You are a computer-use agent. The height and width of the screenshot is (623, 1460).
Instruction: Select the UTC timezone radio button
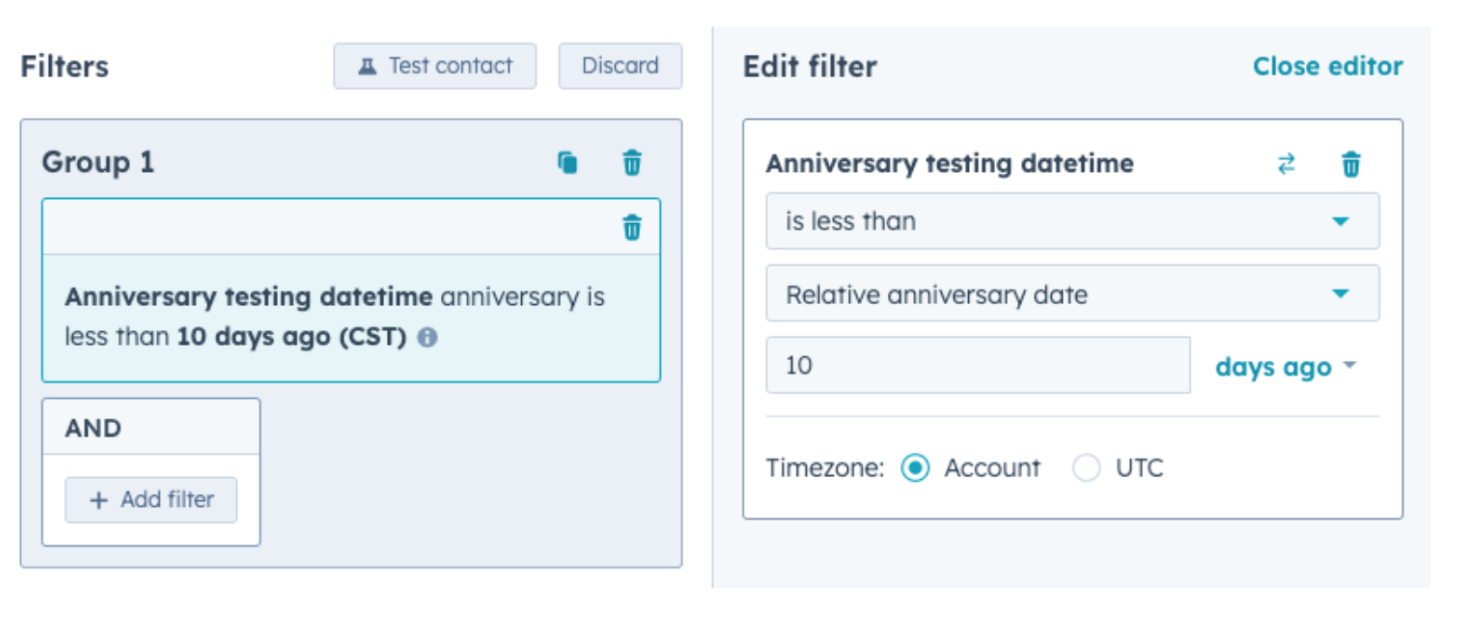pos(1086,468)
